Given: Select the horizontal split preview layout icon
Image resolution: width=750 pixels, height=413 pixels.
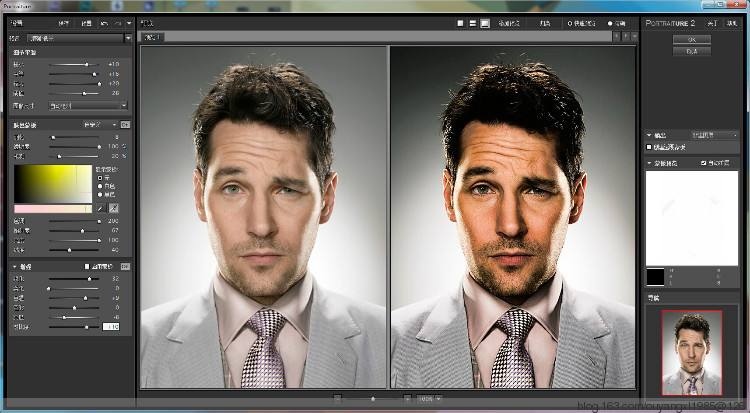Looking at the screenshot, I should (x=472, y=22).
